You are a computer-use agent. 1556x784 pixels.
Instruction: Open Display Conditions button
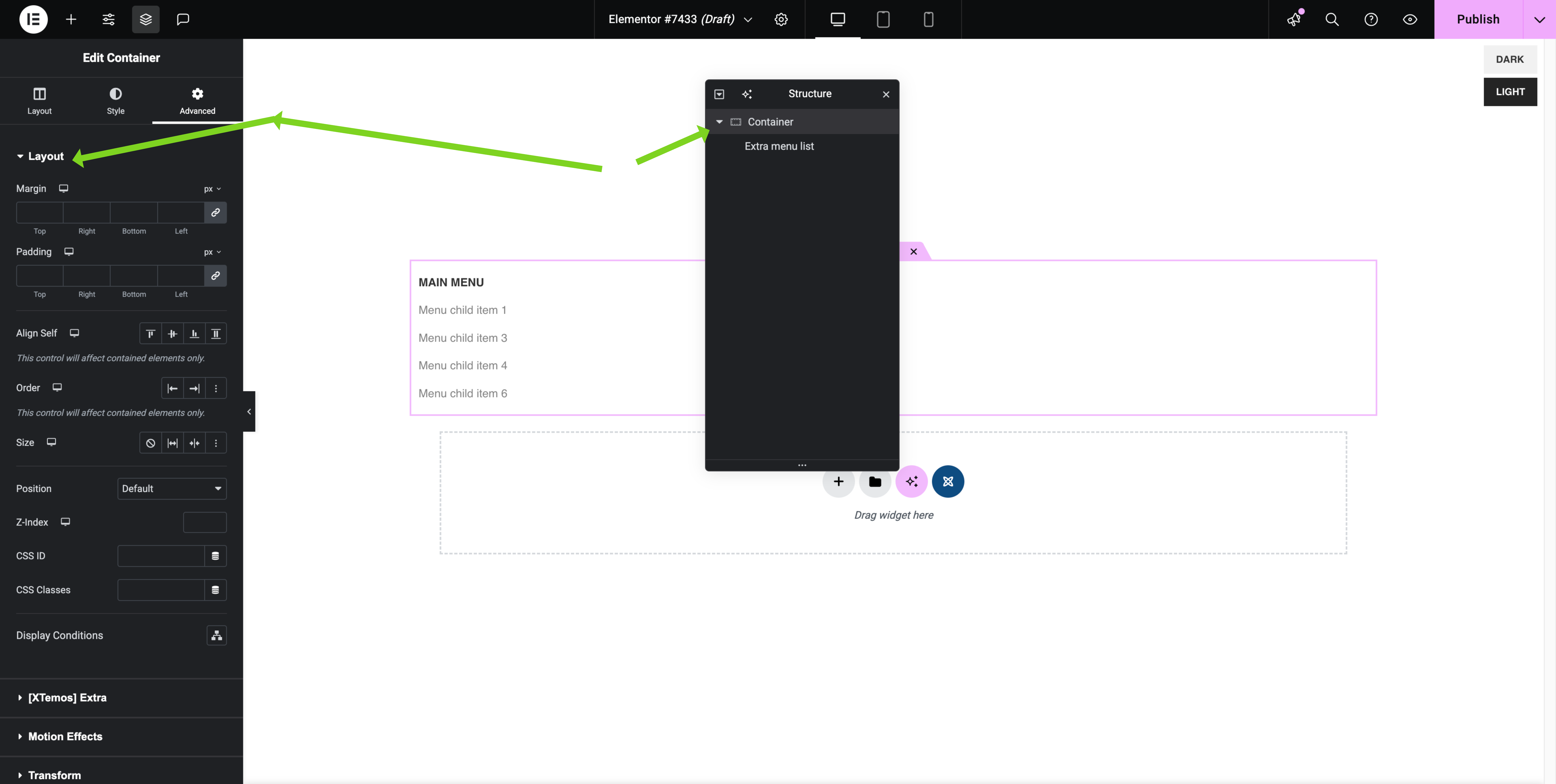tap(217, 636)
